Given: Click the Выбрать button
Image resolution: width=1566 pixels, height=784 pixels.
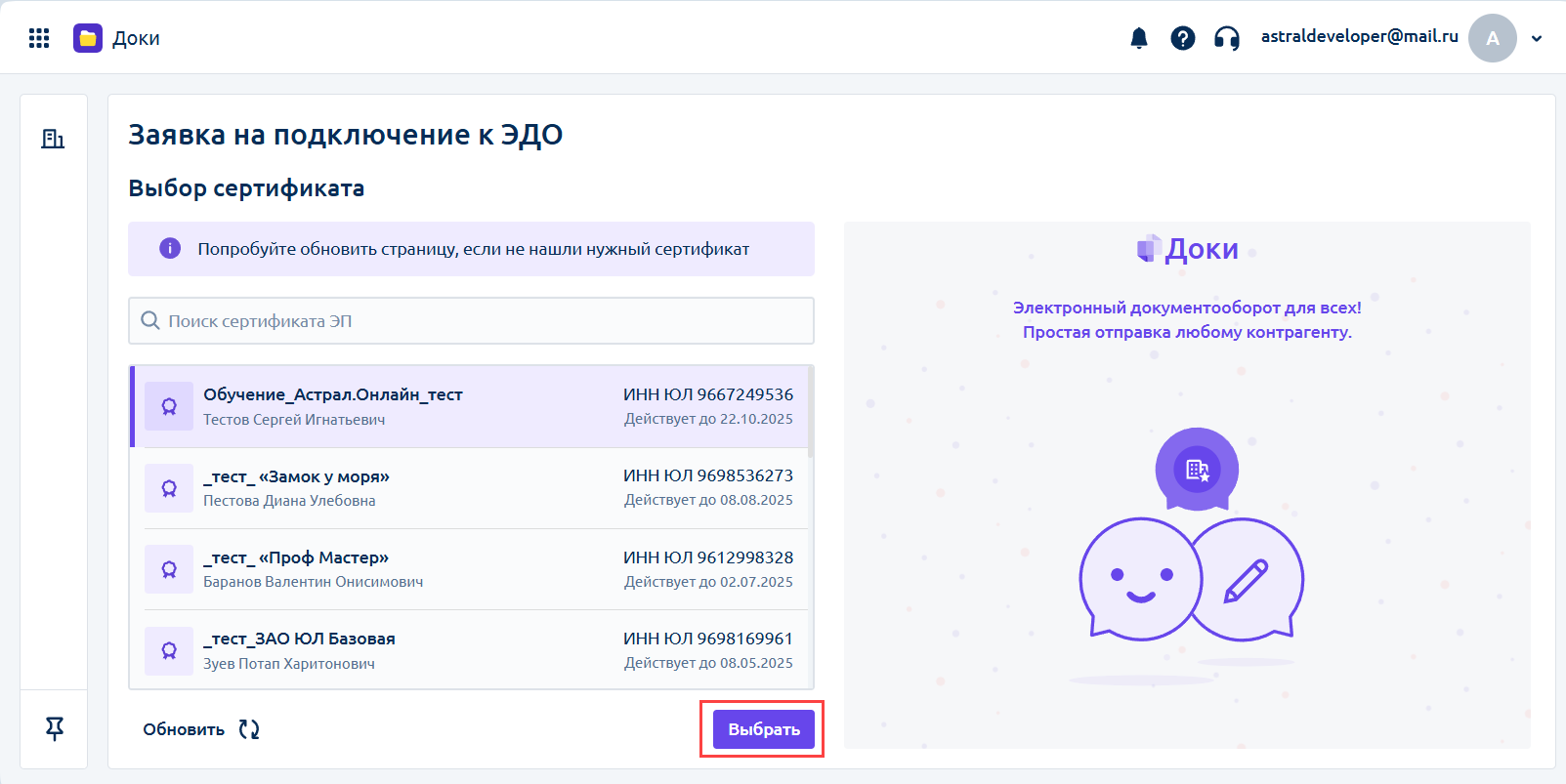Looking at the screenshot, I should 764,729.
